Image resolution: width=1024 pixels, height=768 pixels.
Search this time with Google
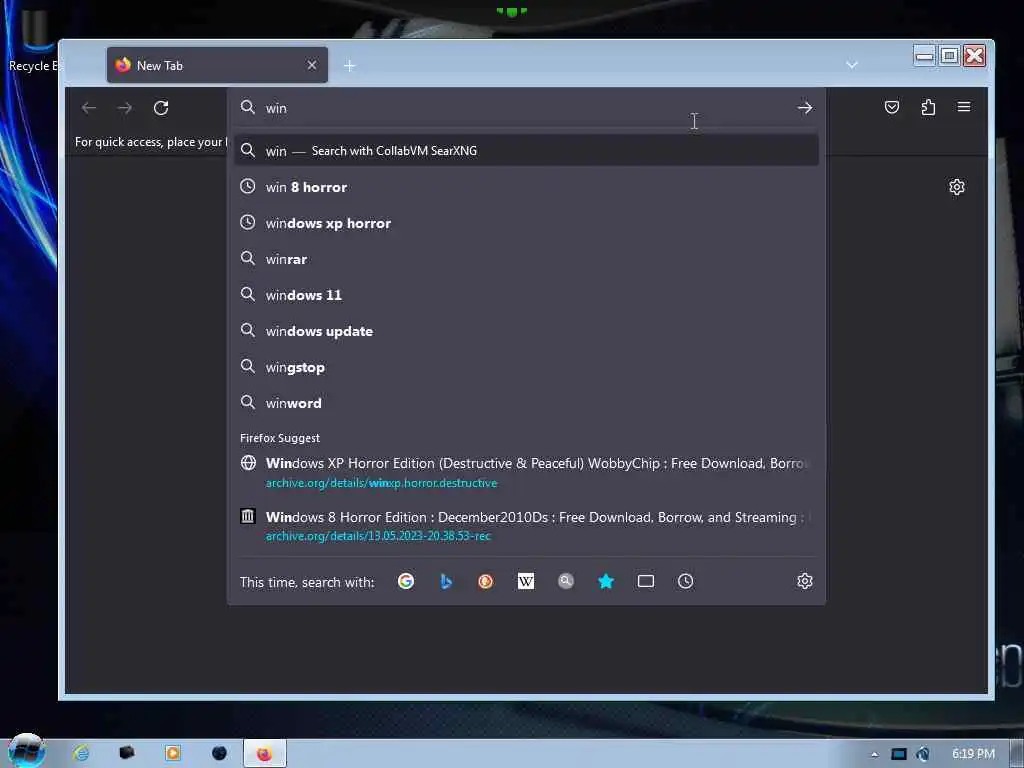click(x=406, y=581)
